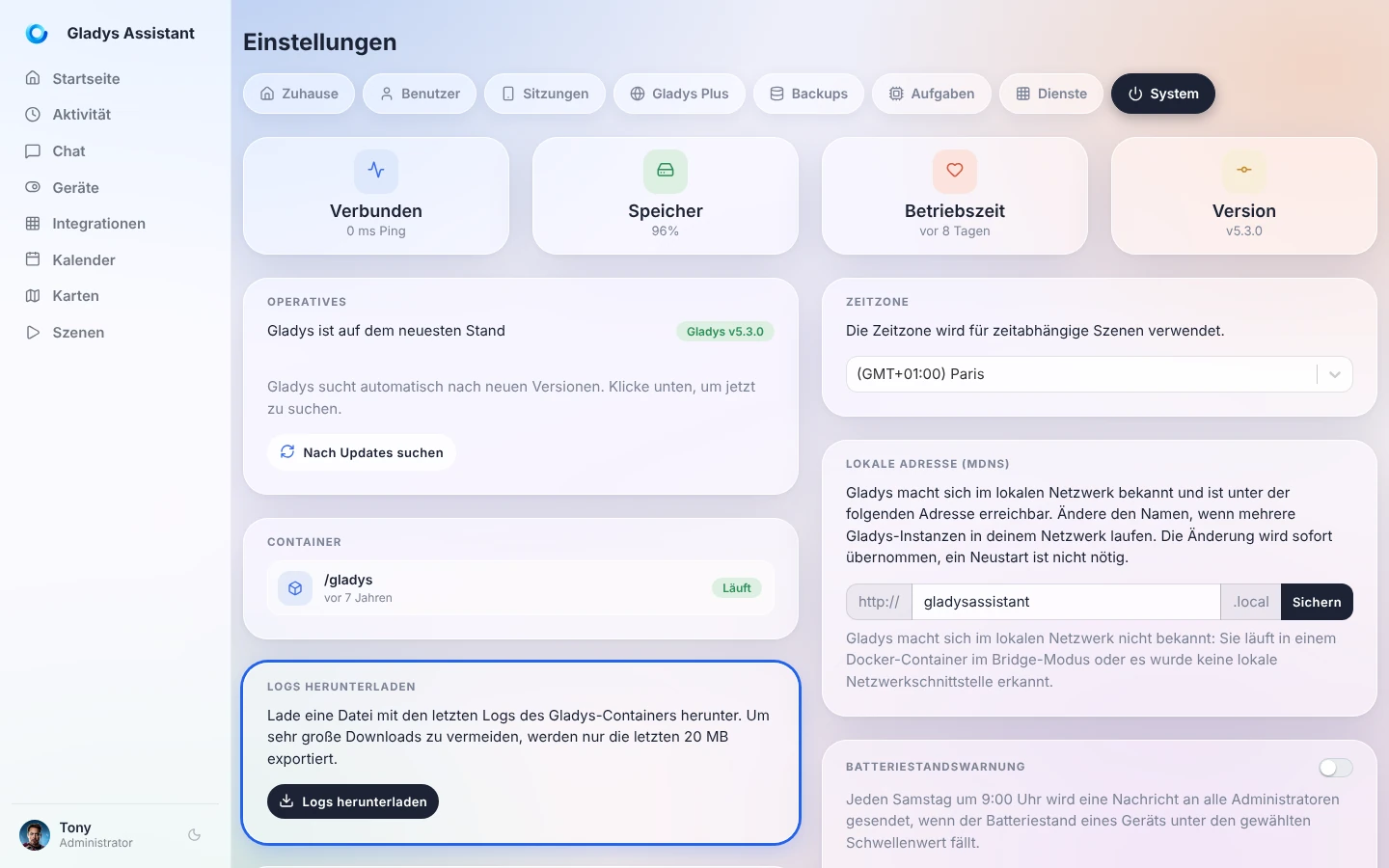This screenshot has height=868, width=1389.
Task: Click the Betriebszeit heart icon
Action: point(955,171)
